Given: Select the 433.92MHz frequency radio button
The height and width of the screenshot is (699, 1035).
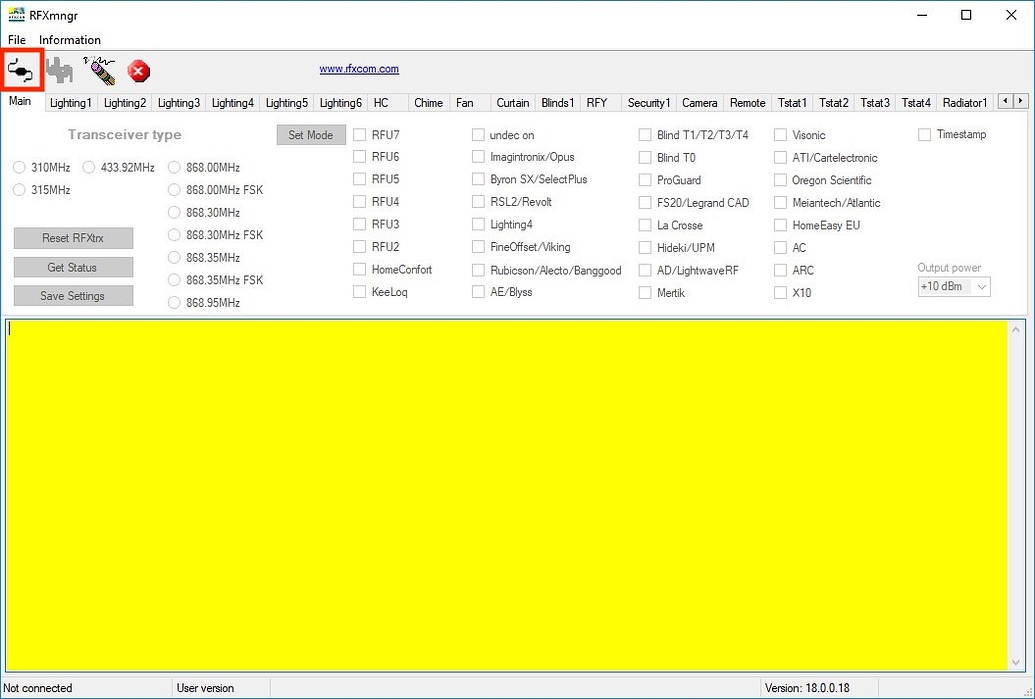Looking at the screenshot, I should (x=89, y=167).
